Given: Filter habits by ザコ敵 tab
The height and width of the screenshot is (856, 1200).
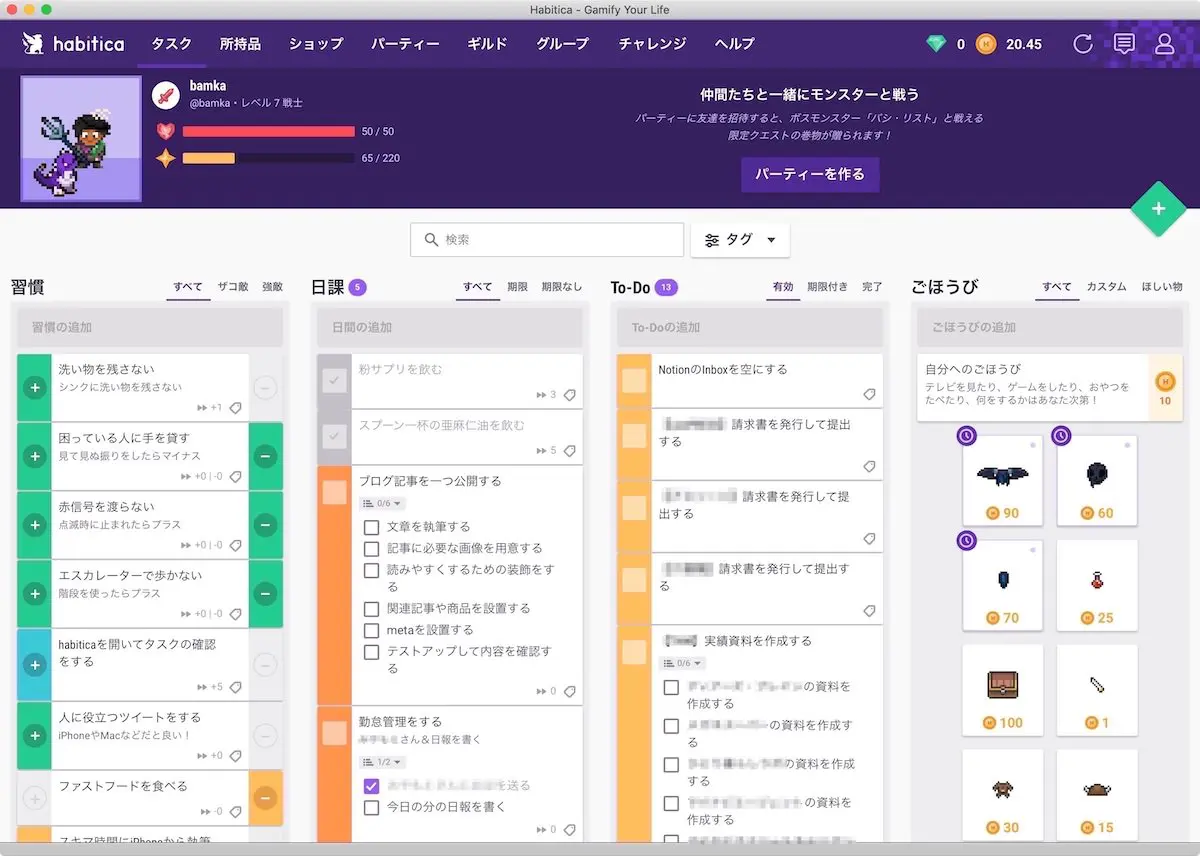Looking at the screenshot, I should 233,287.
